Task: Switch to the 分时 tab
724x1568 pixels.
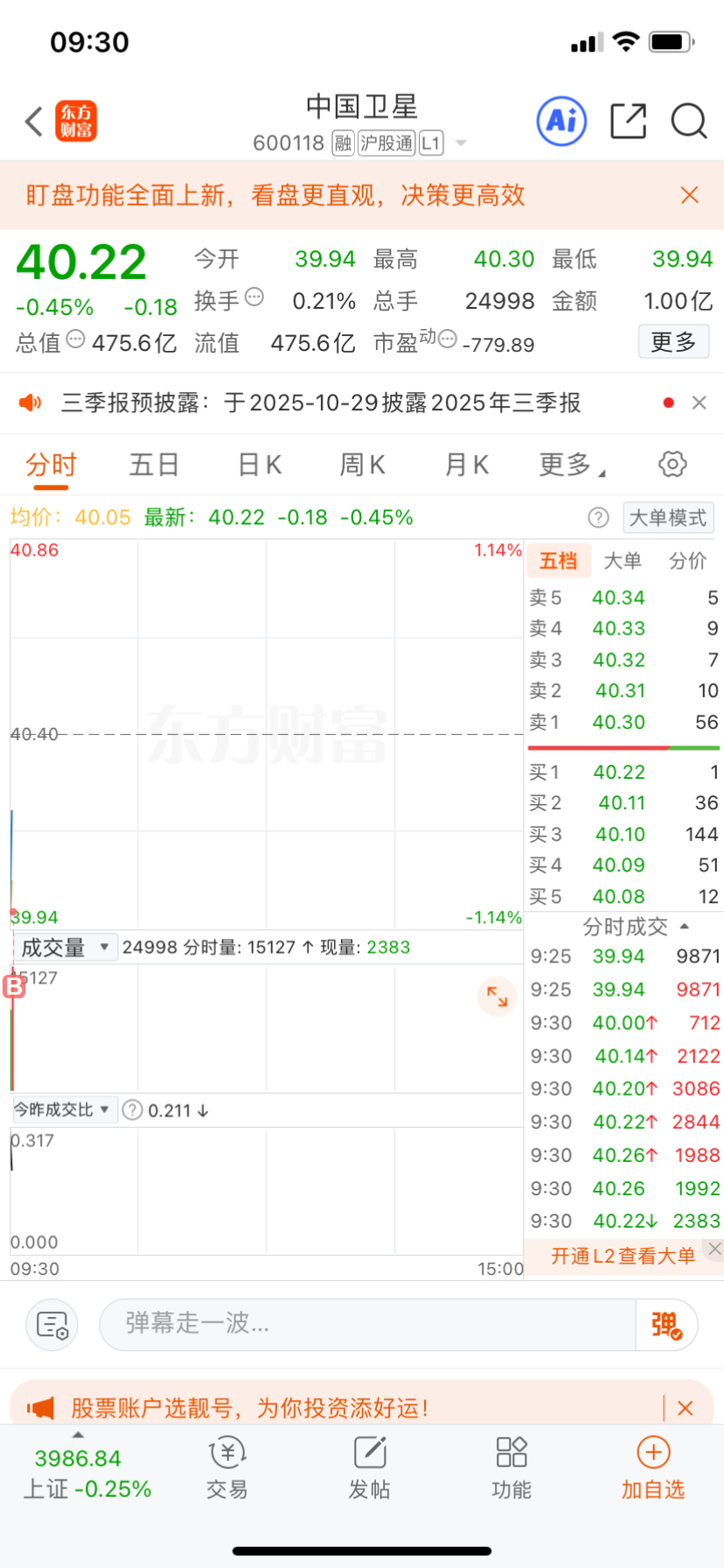Action: [51, 465]
